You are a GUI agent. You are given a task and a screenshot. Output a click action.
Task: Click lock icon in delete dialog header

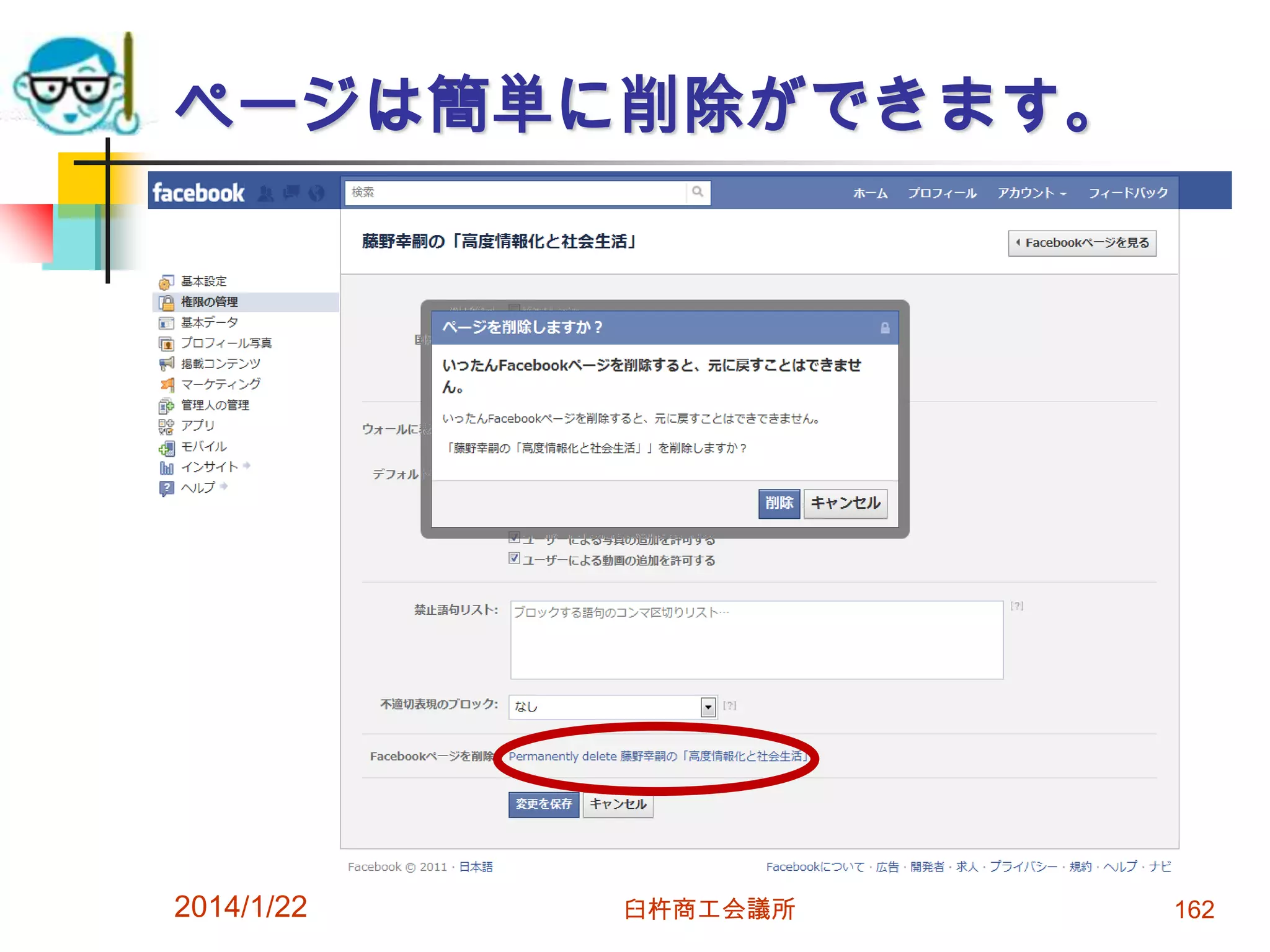[885, 328]
